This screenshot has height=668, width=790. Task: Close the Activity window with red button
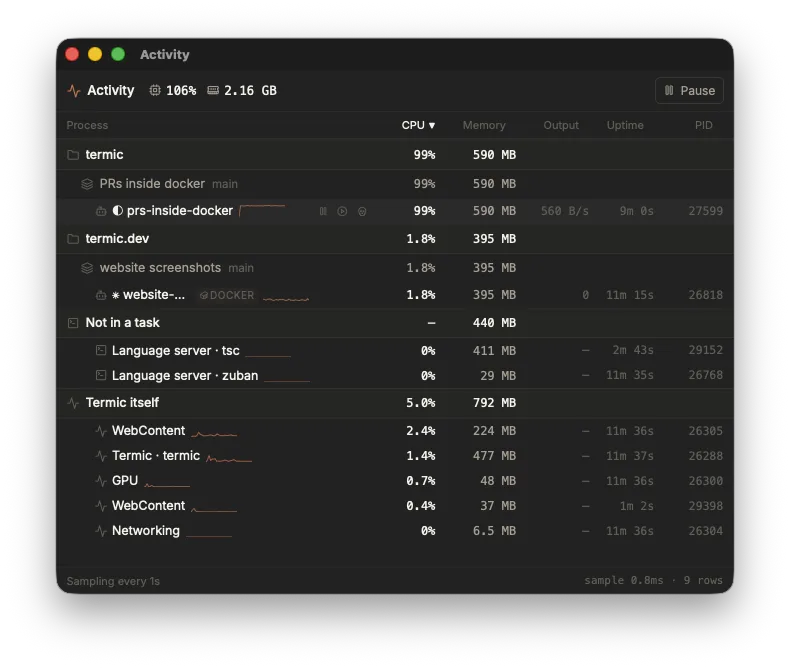coord(72,54)
